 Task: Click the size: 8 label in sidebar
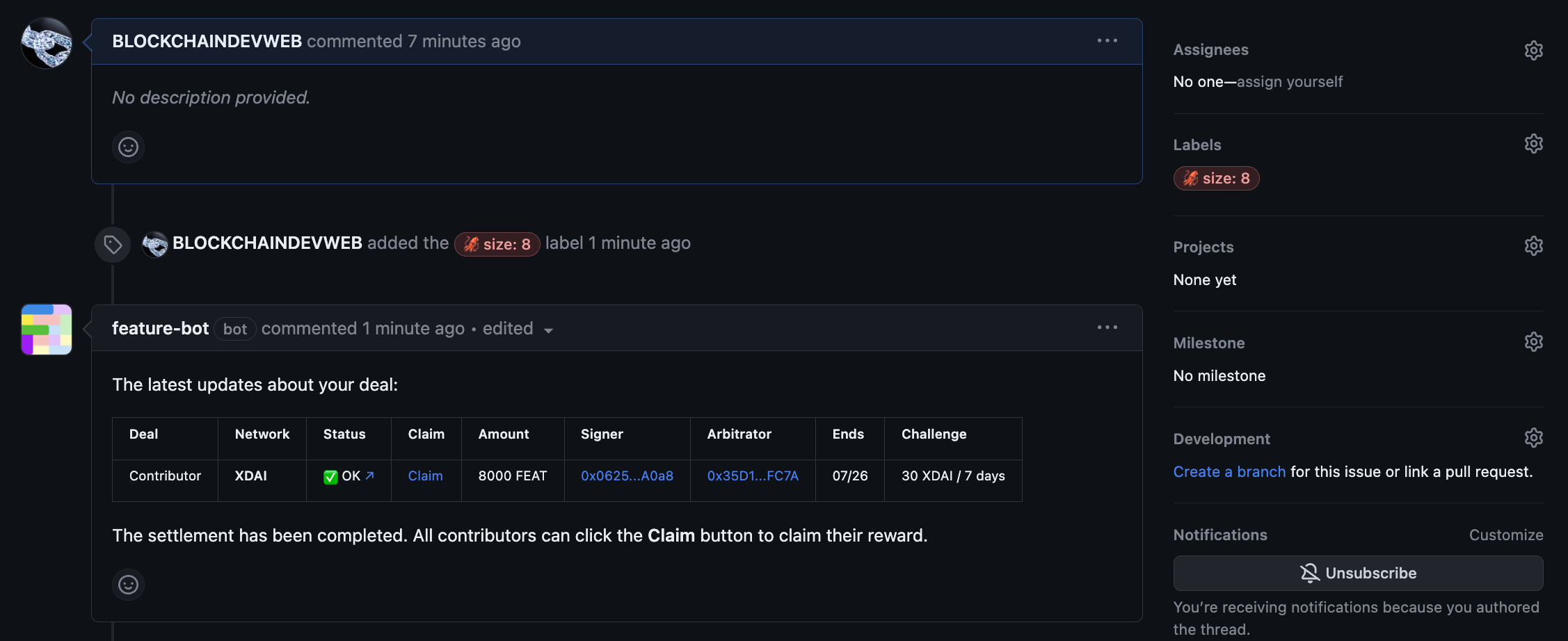[x=1217, y=179]
